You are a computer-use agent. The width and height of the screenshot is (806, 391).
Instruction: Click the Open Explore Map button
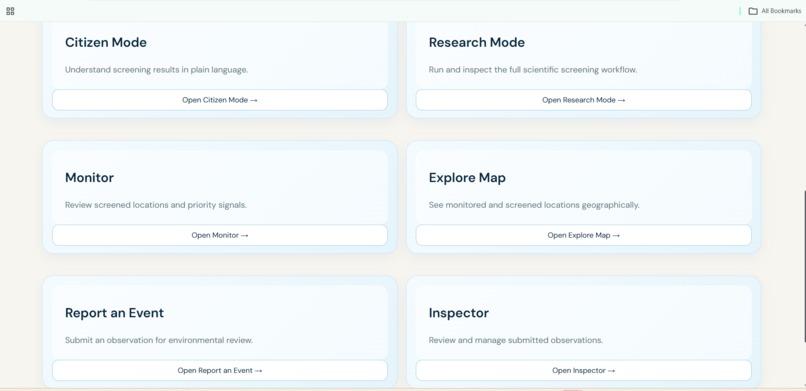pyautogui.click(x=583, y=235)
